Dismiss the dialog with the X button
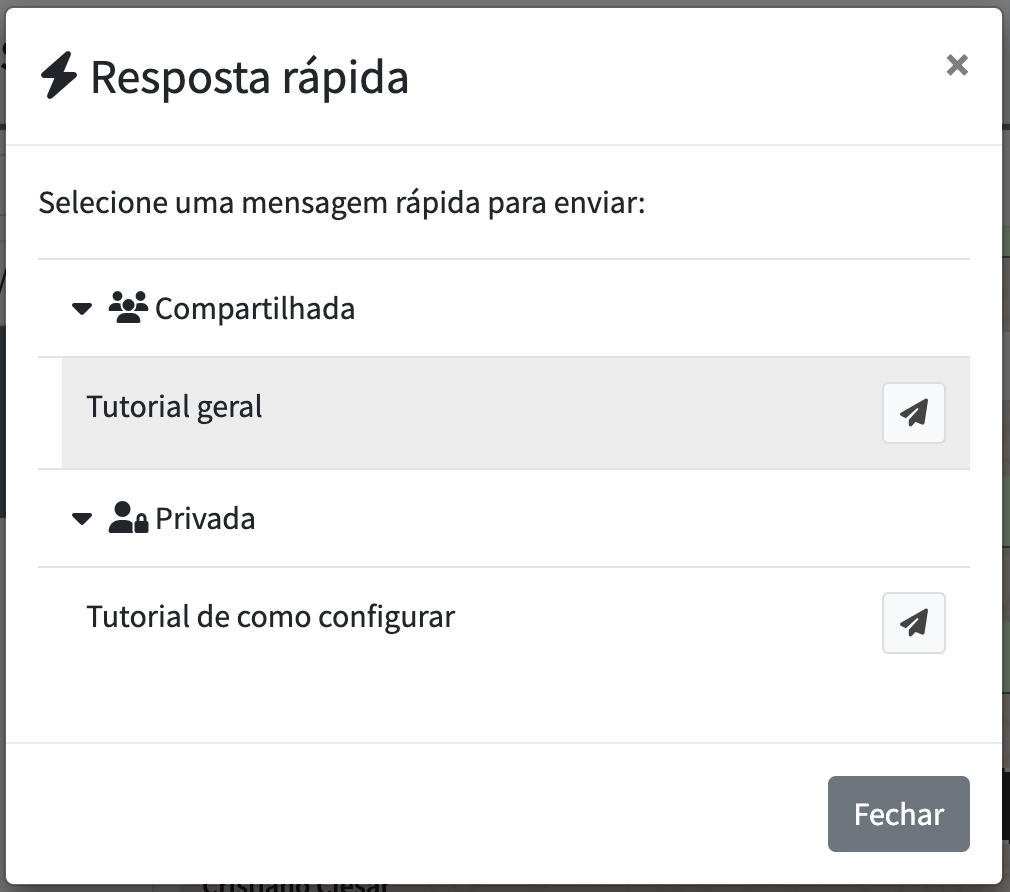1010x892 pixels. pos(957,64)
